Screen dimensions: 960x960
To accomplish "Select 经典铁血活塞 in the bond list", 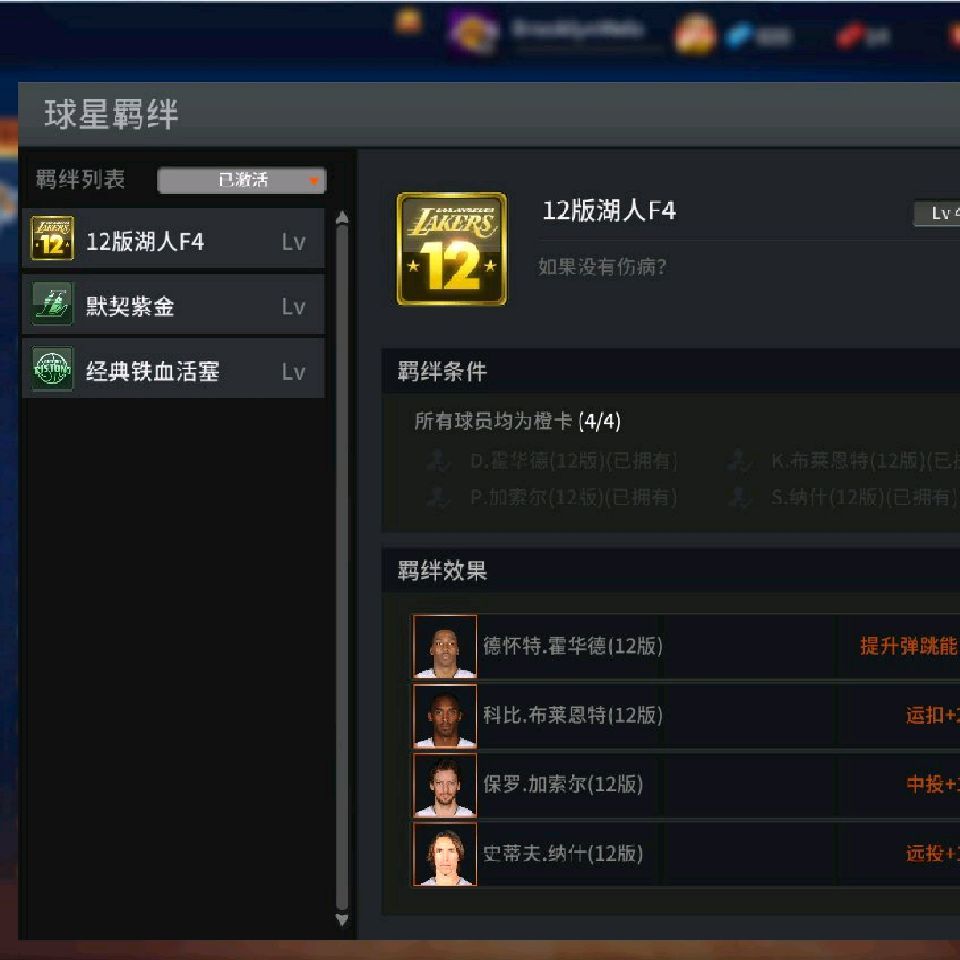I will pyautogui.click(x=173, y=369).
